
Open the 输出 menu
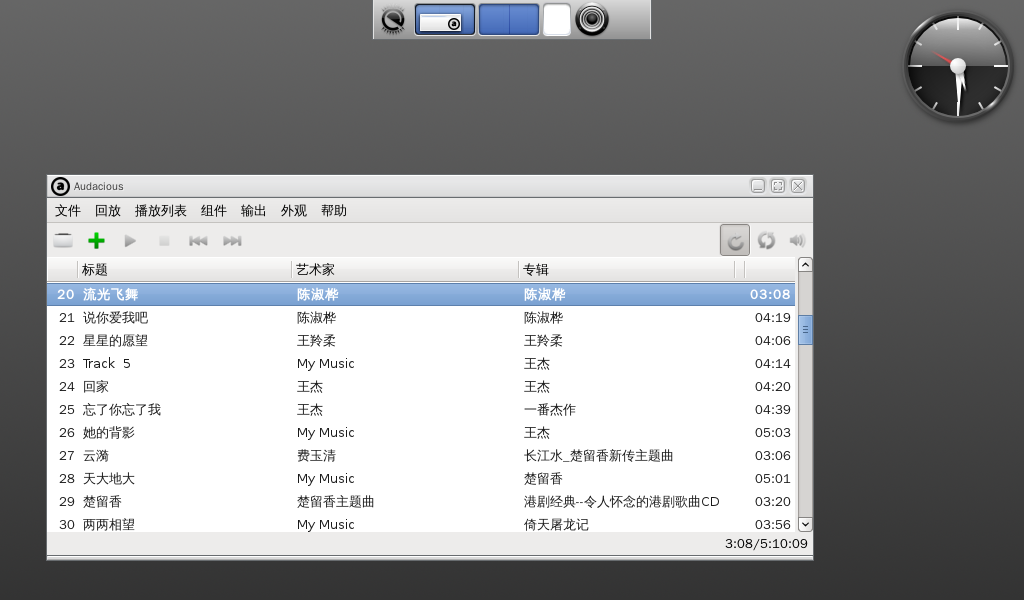253,210
